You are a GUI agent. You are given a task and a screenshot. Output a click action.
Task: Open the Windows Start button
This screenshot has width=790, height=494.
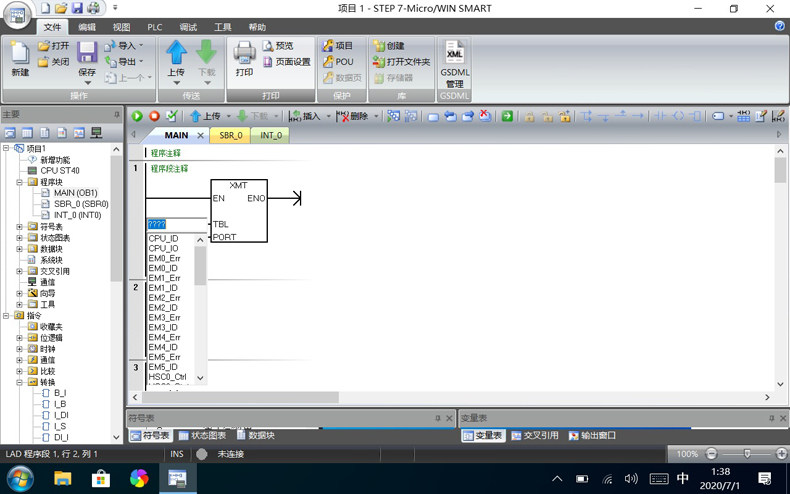pos(20,478)
